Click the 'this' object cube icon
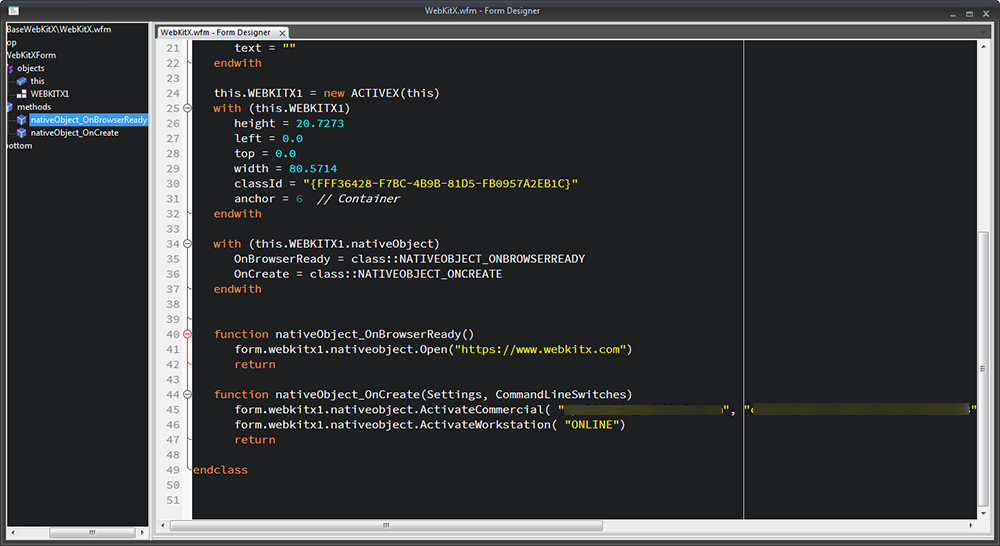The image size is (1000, 546). 22,81
